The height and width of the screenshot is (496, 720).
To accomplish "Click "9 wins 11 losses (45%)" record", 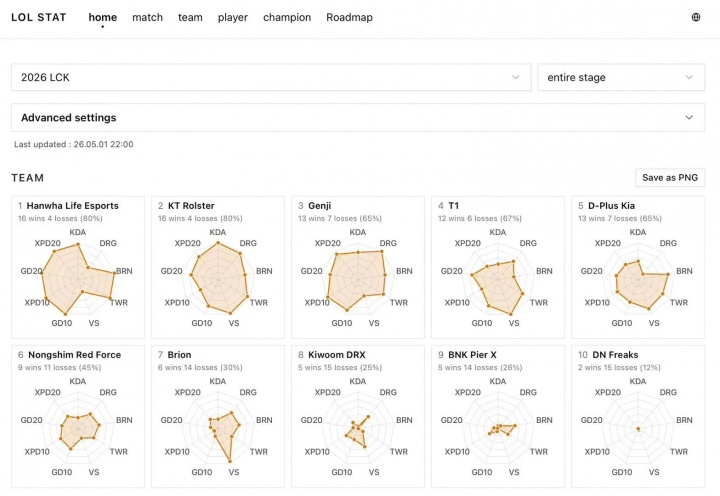I will (60, 367).
